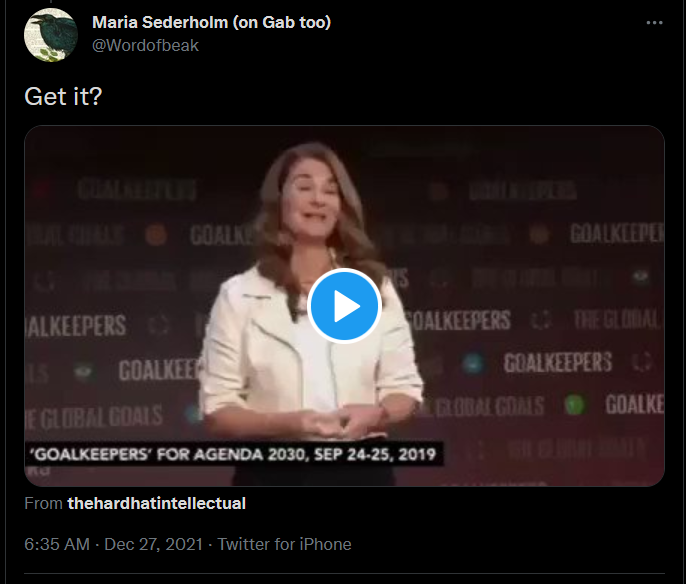Click the white triangle inside the play circle
The width and height of the screenshot is (686, 584).
click(346, 306)
